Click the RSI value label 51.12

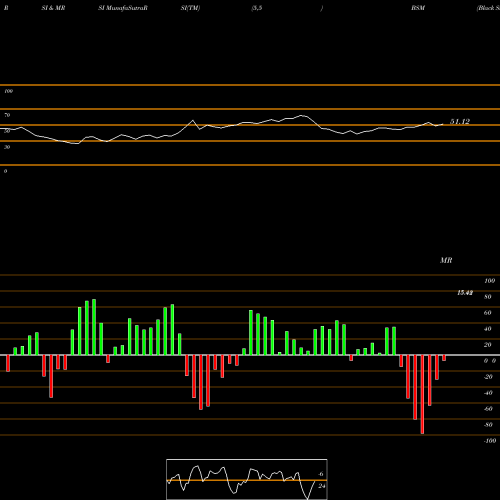click(x=460, y=122)
